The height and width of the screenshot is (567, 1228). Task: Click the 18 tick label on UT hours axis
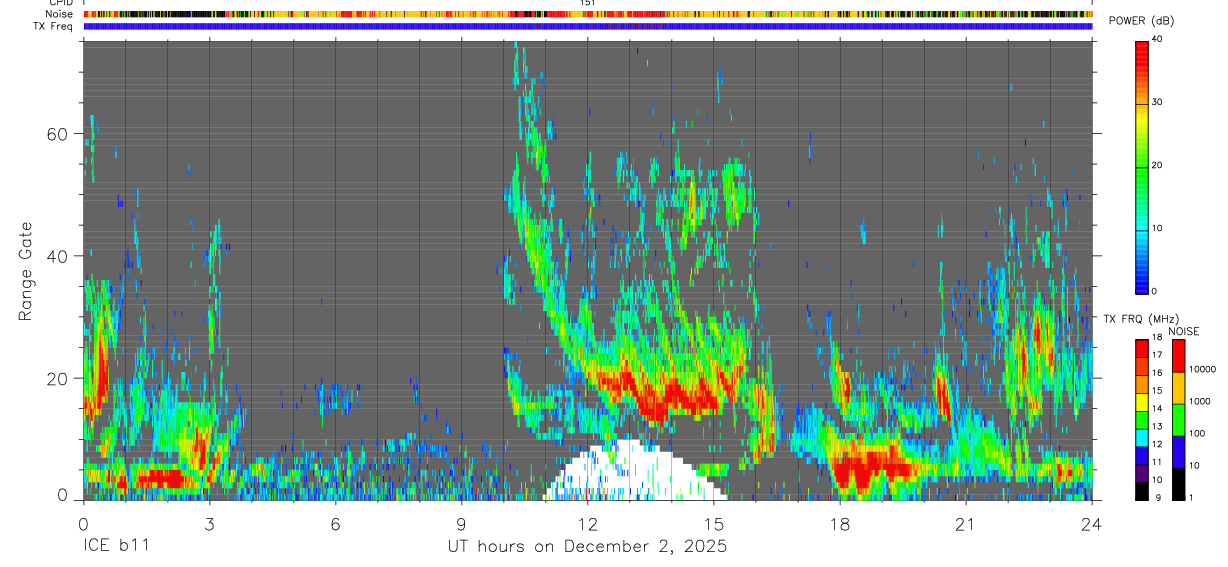point(840,523)
